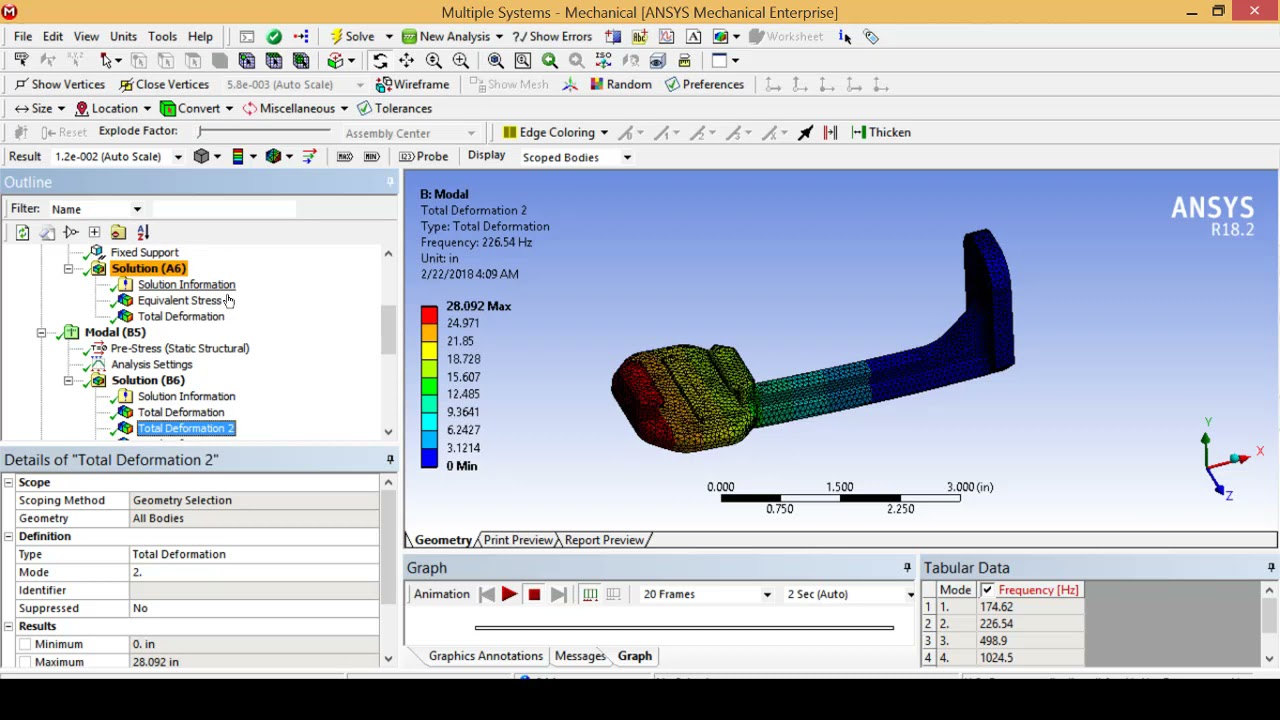This screenshot has width=1280, height=720.
Task: Open the 20 Frames dropdown
Action: (767, 594)
